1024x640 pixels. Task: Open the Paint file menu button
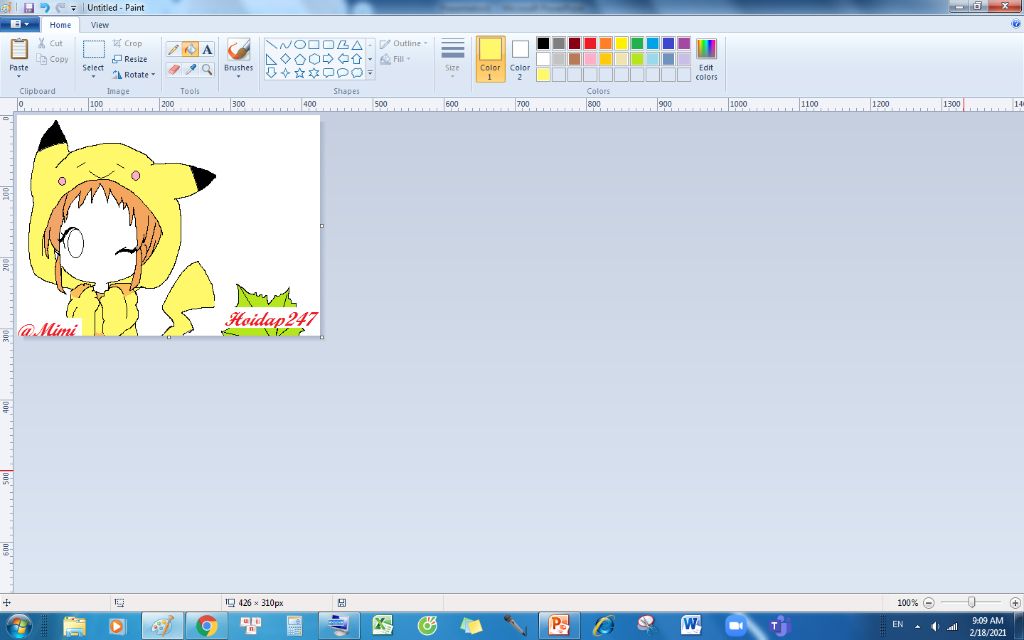pyautogui.click(x=19, y=25)
